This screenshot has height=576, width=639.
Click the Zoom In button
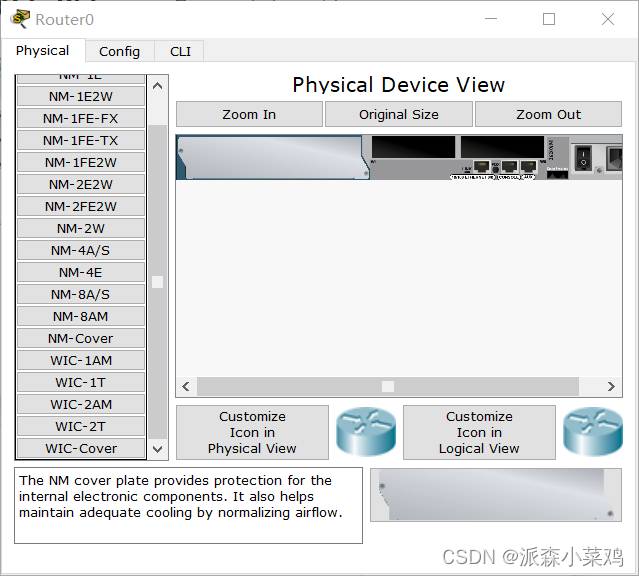tap(249, 115)
